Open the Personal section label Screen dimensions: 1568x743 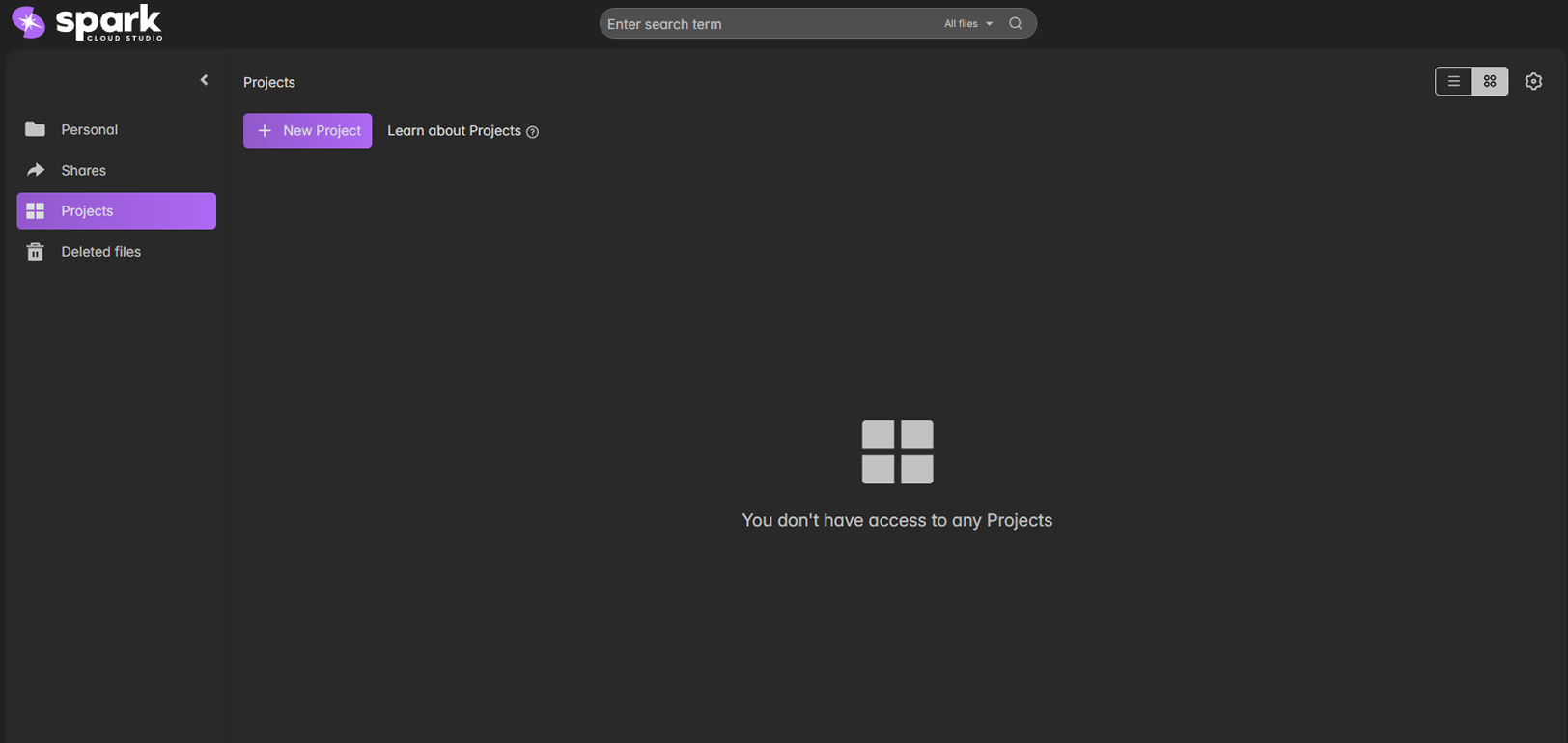point(89,129)
